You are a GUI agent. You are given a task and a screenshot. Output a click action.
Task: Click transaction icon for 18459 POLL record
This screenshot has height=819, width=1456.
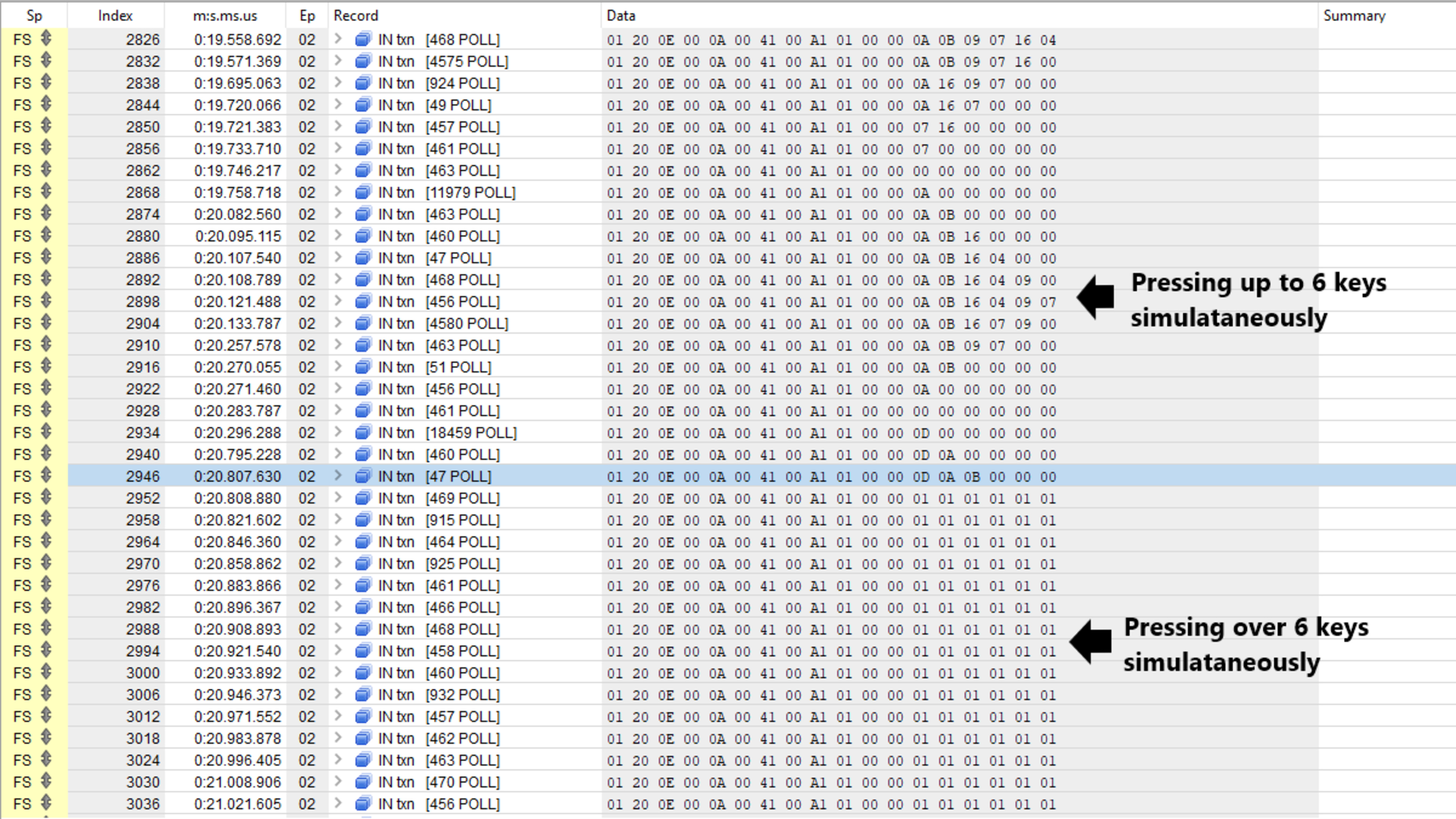coord(362,433)
